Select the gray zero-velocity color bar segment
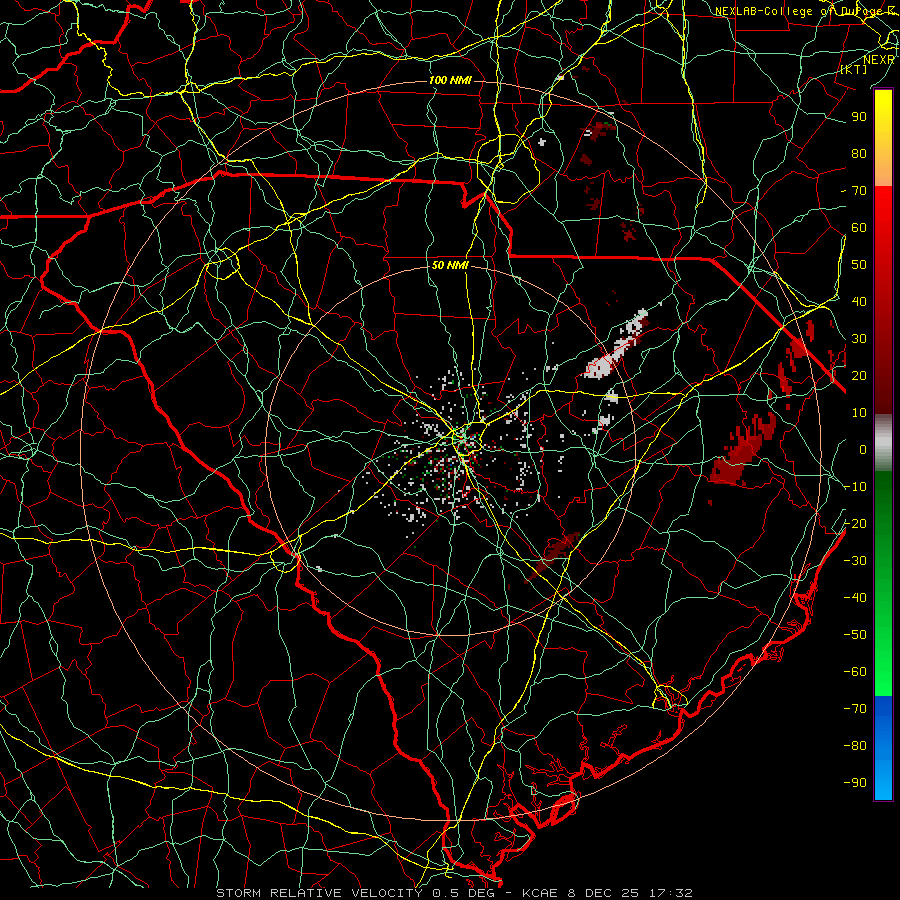Screen dimensions: 900x900 (x=883, y=442)
